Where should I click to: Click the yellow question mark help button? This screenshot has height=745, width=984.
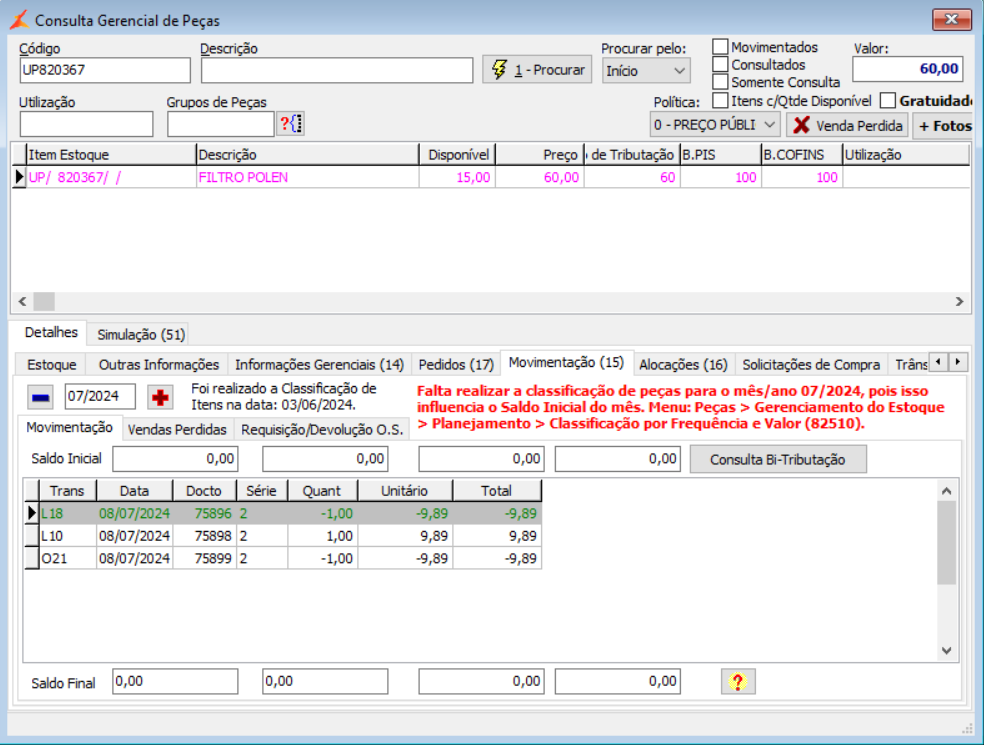click(738, 682)
